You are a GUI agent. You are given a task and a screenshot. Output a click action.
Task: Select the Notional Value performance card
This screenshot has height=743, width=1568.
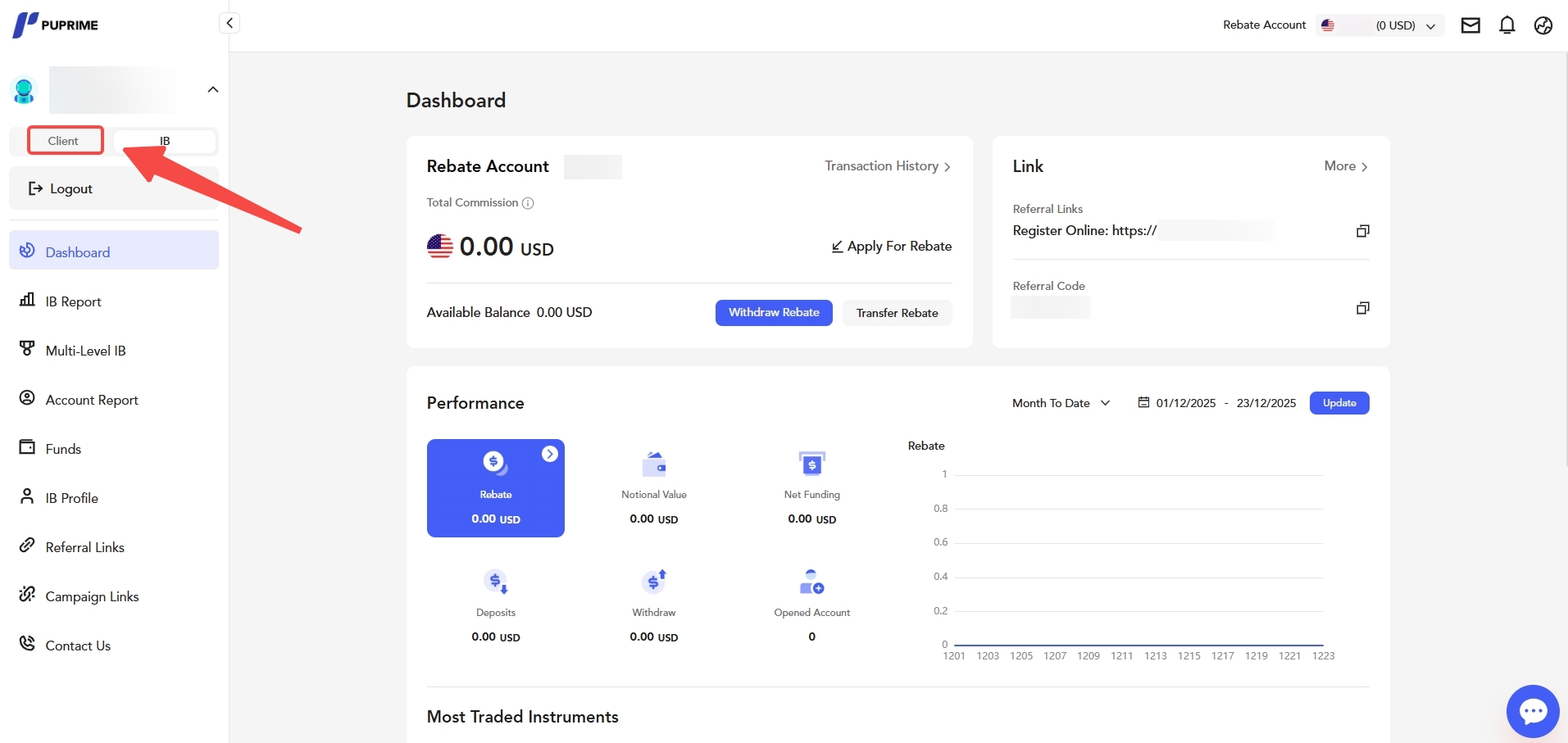653,488
